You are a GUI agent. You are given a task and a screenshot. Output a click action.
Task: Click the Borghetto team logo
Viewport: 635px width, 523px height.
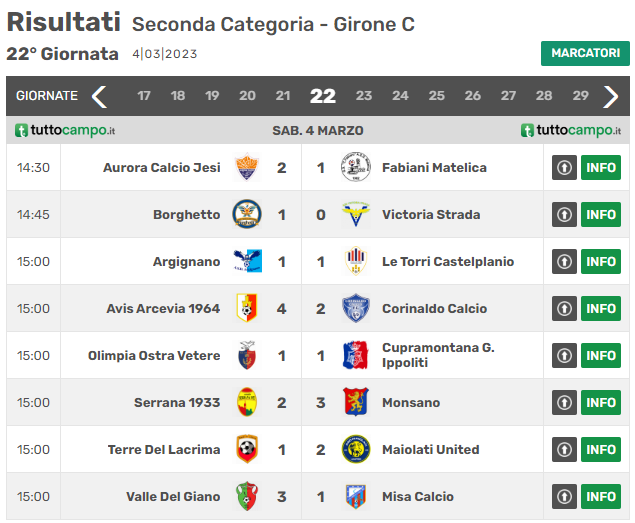point(247,214)
